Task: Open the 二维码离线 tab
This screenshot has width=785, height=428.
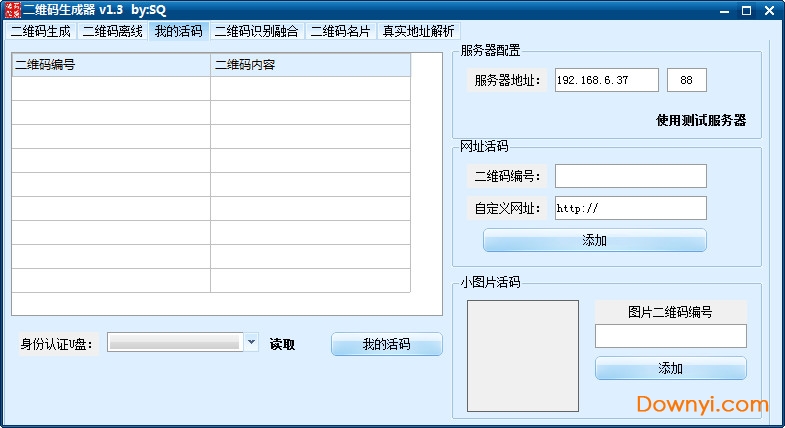Action: point(112,31)
